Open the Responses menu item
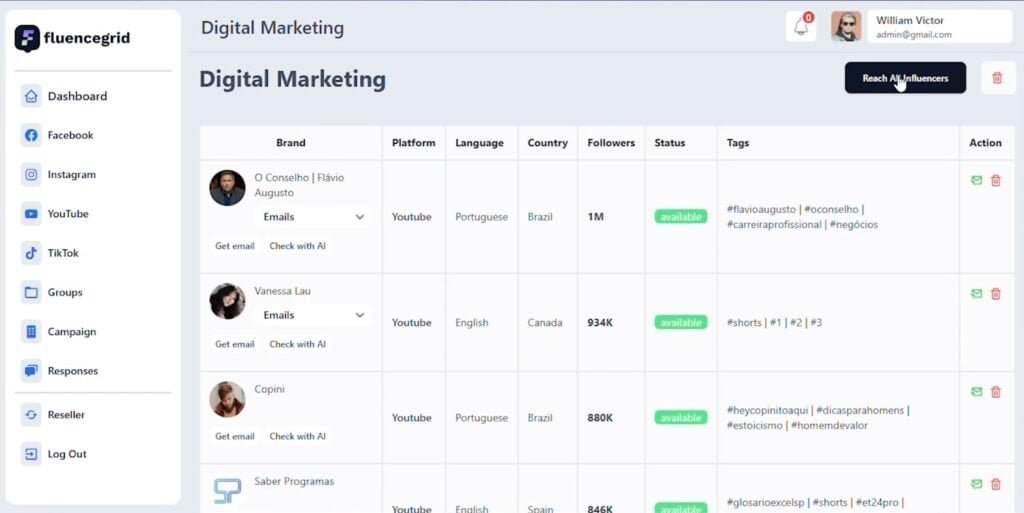 (x=72, y=371)
